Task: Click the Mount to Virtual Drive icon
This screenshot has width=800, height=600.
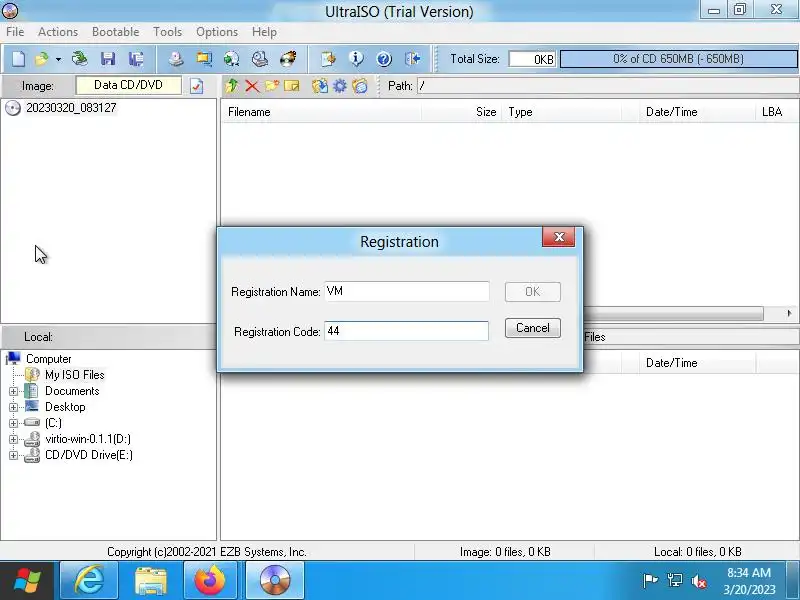Action: tap(260, 59)
